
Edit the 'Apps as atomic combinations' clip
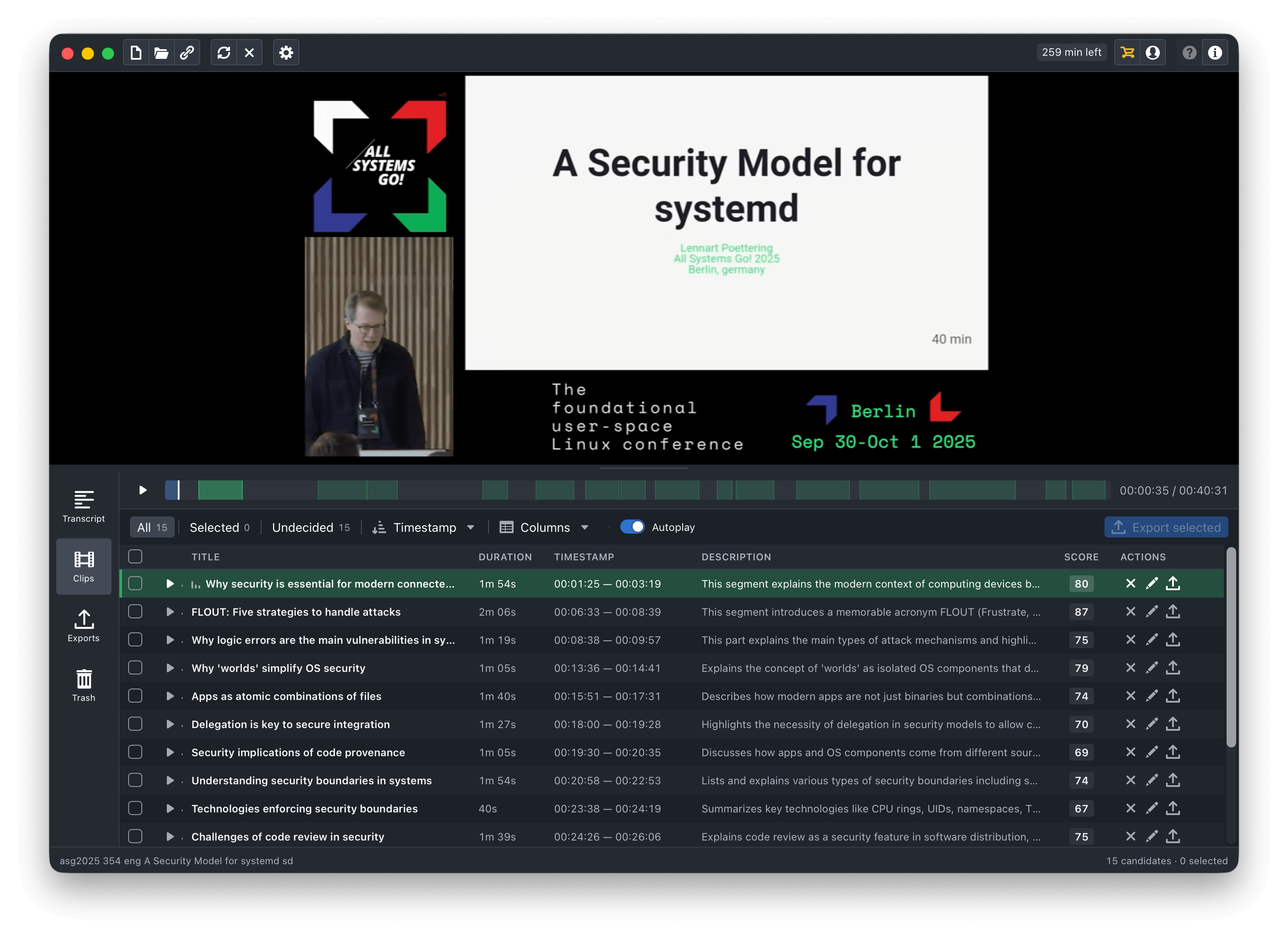click(1152, 696)
